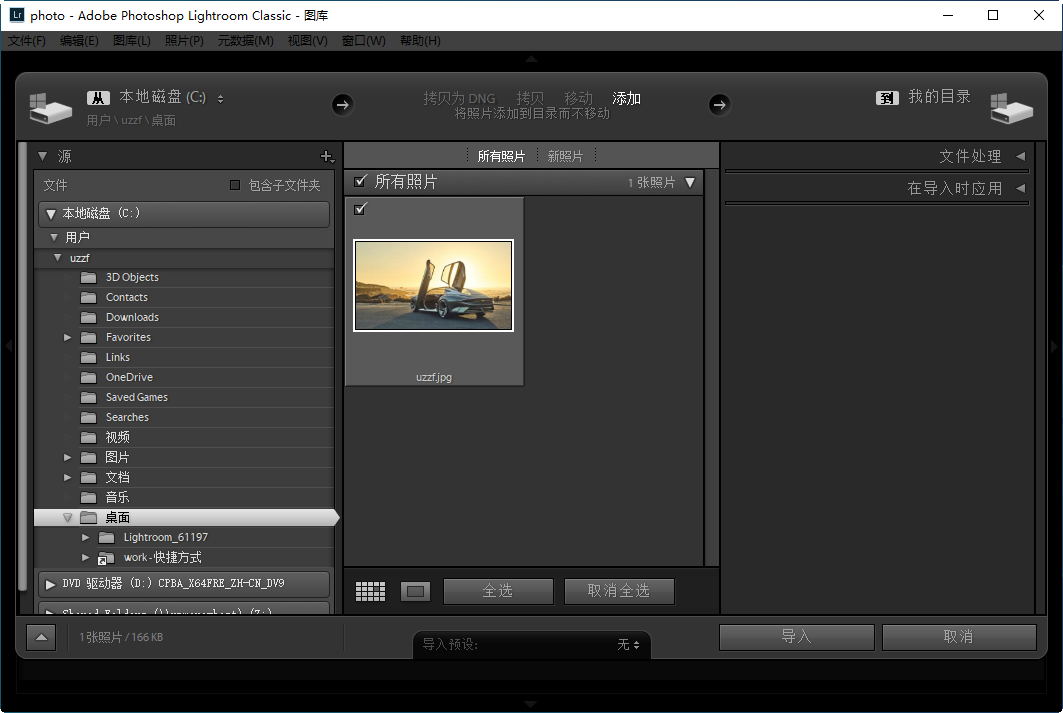The height and width of the screenshot is (713, 1063).
Task: Switch to the 新照片 tab
Action: click(x=565, y=156)
